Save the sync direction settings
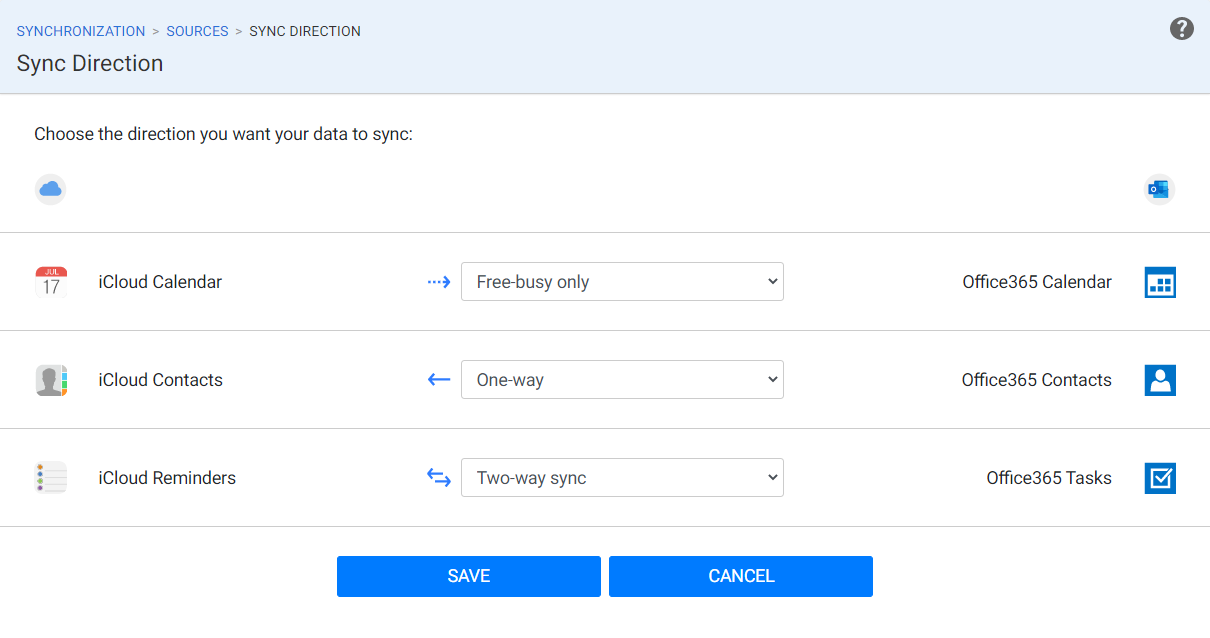This screenshot has width=1210, height=638. [469, 576]
